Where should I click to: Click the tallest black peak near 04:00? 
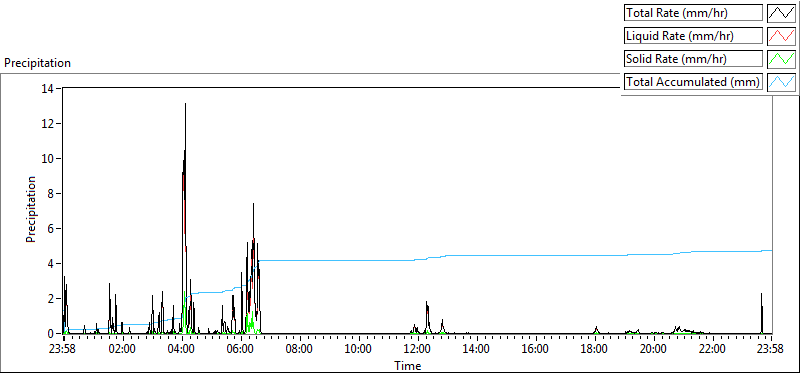click(185, 105)
